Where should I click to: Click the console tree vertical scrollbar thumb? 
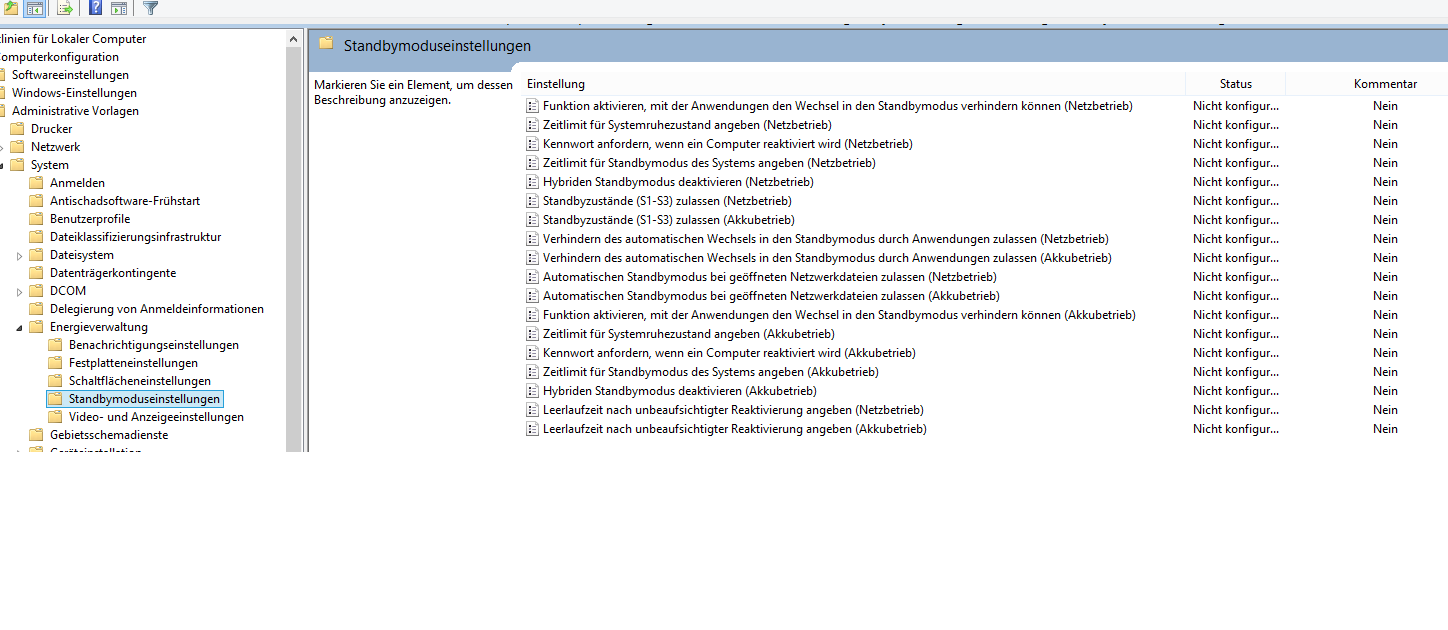(x=293, y=250)
